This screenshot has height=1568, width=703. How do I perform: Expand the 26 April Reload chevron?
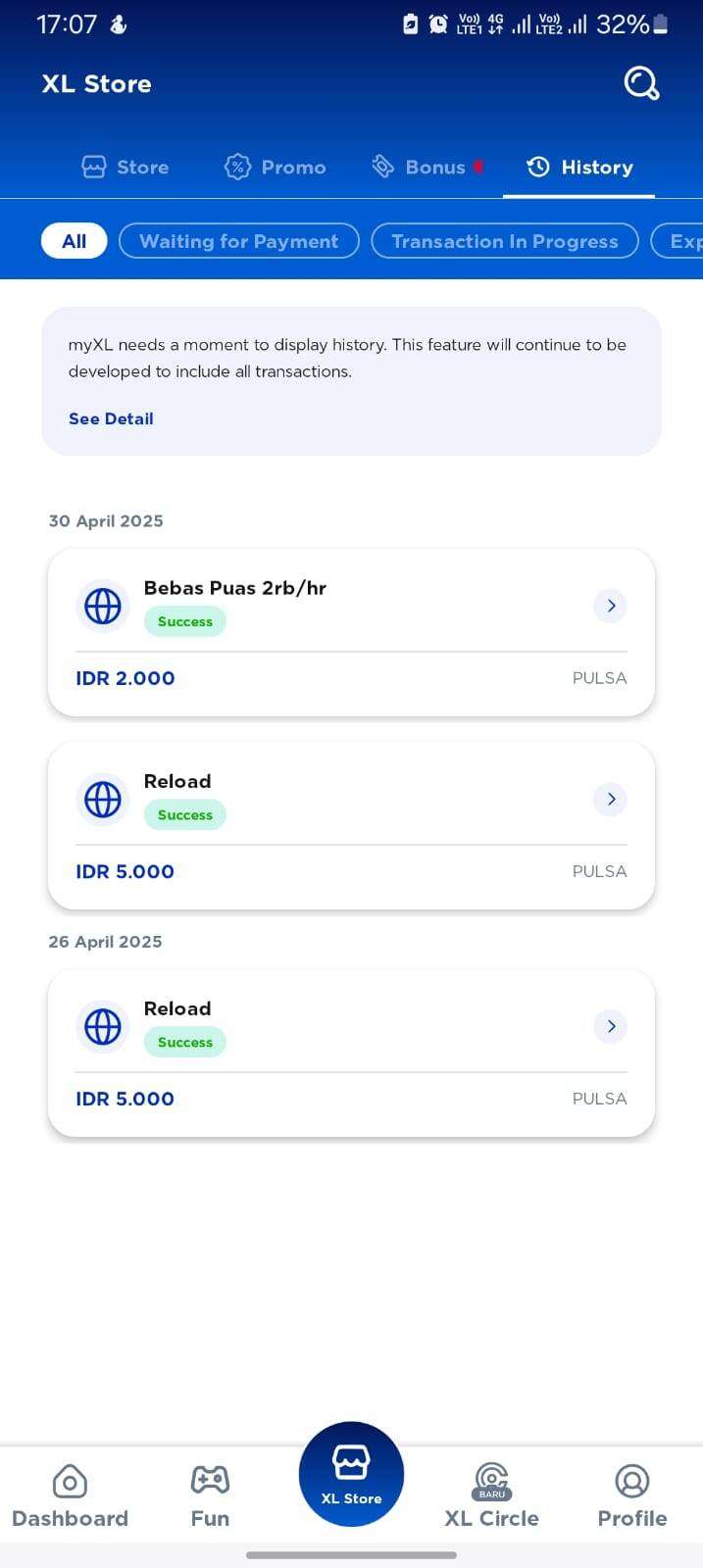click(x=611, y=1026)
